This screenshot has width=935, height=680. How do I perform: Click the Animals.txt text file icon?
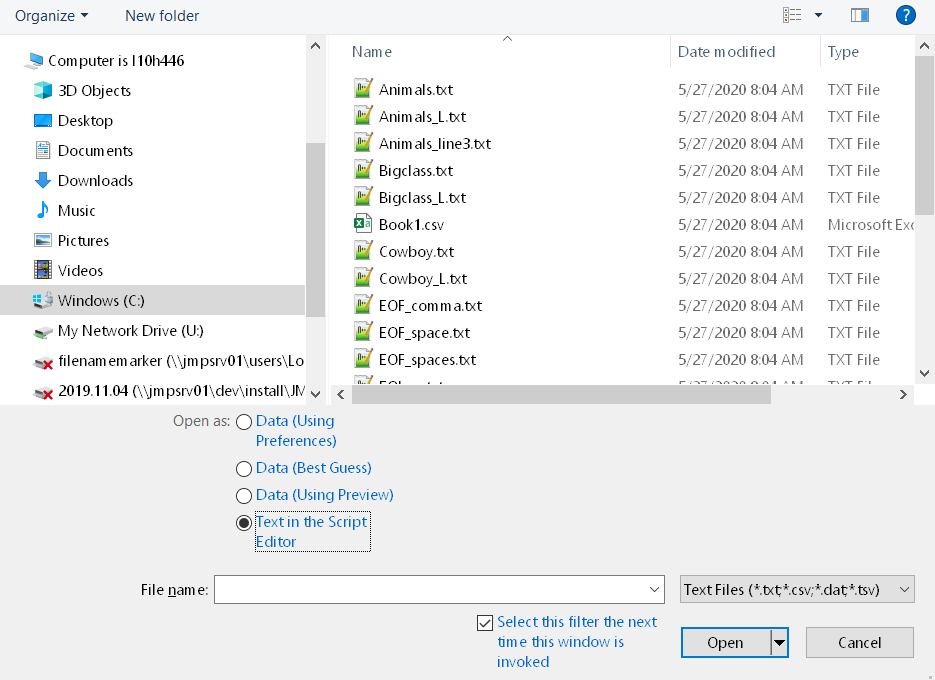362,89
